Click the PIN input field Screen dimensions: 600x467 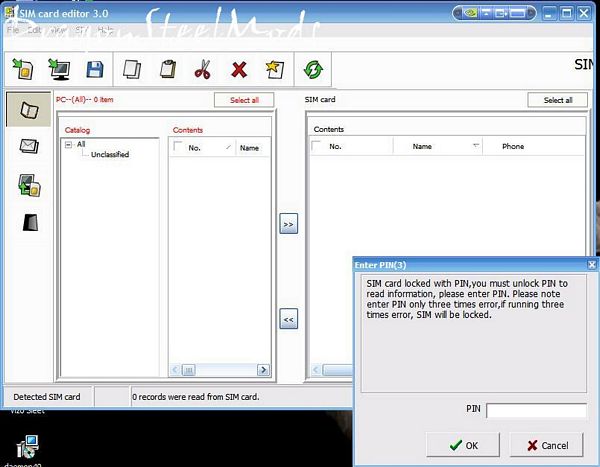point(536,410)
